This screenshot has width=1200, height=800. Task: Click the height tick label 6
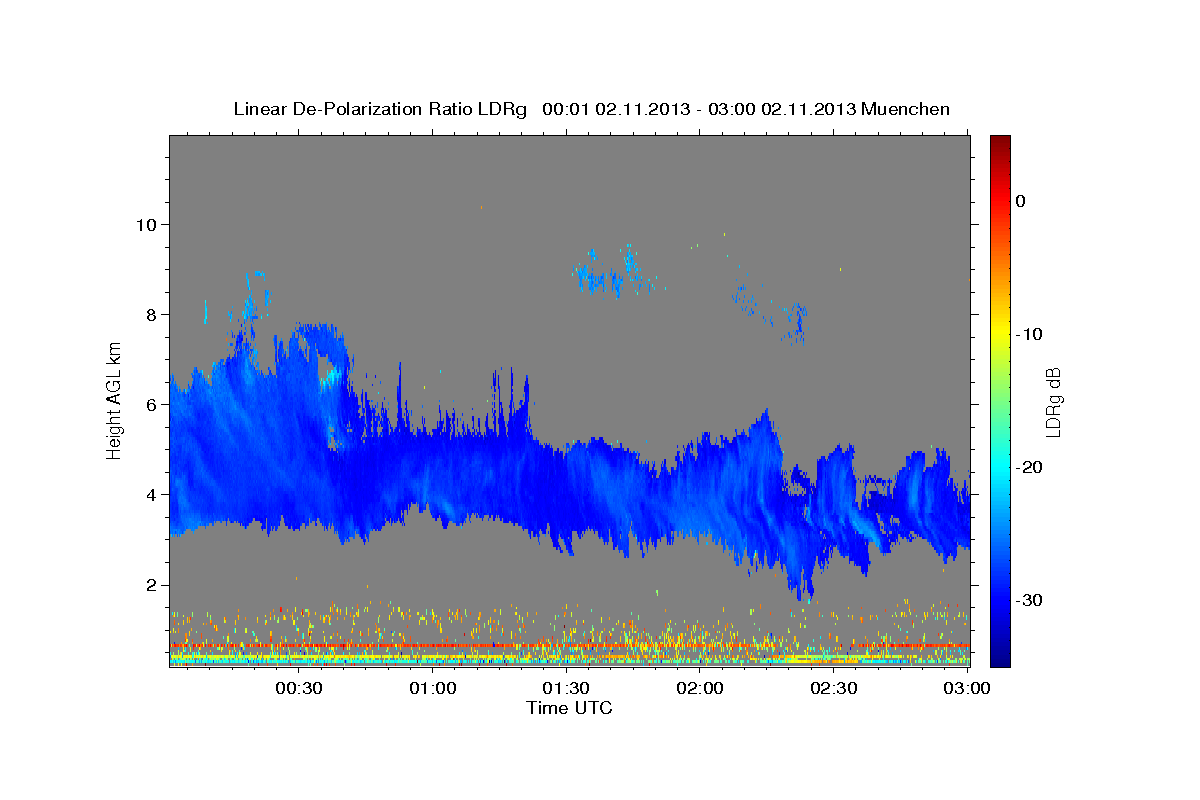(x=151, y=404)
